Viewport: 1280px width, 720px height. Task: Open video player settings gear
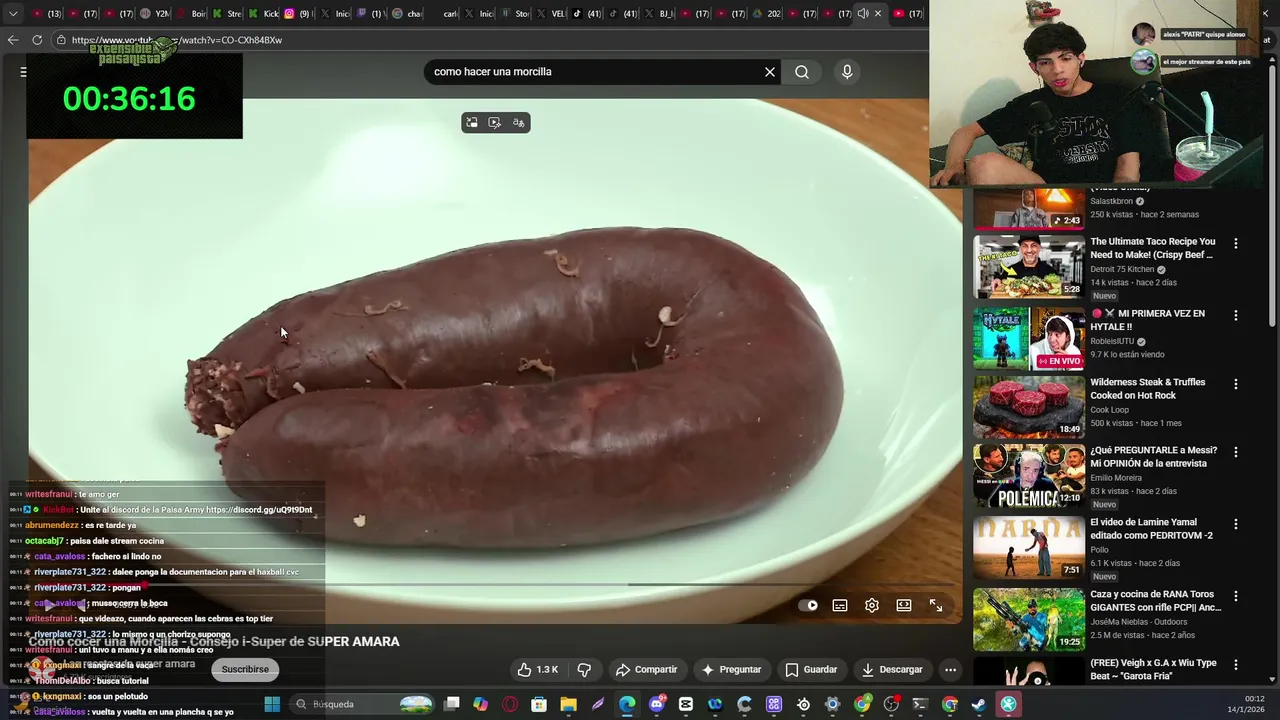click(872, 606)
